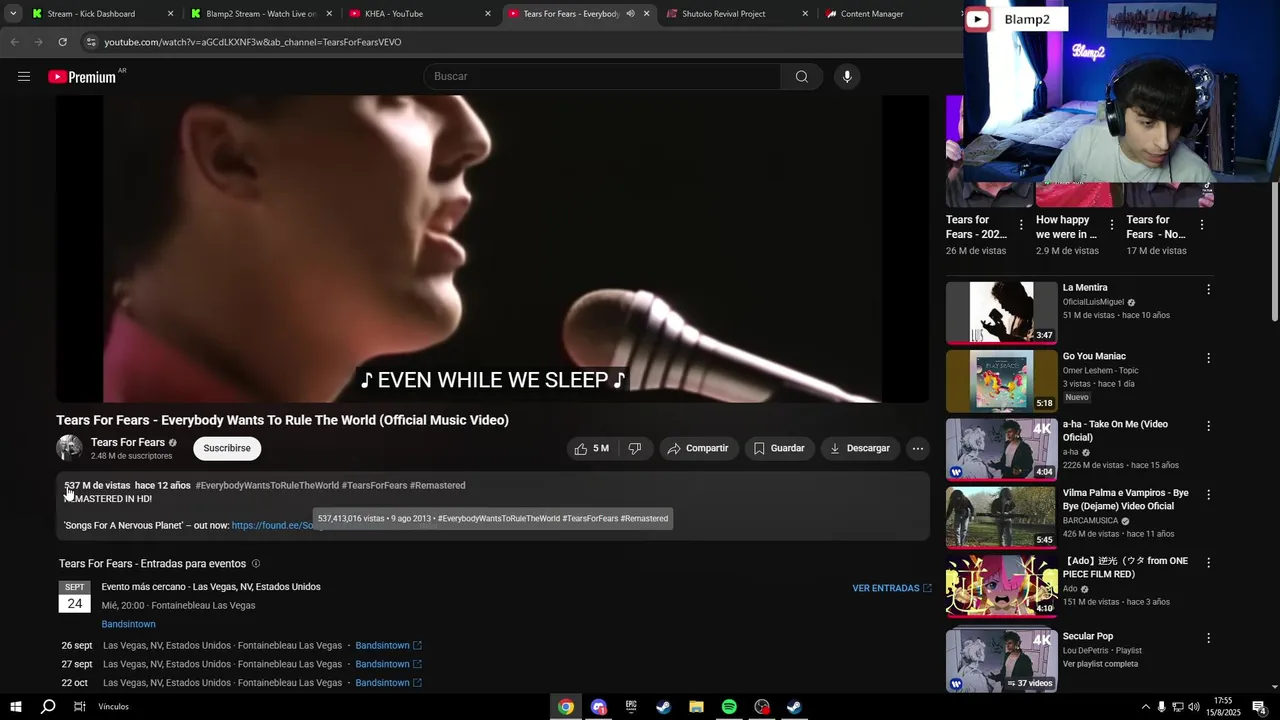This screenshot has height=720, width=1280.
Task: Dislike the video with thumbs-down icon
Action: (x=635, y=448)
